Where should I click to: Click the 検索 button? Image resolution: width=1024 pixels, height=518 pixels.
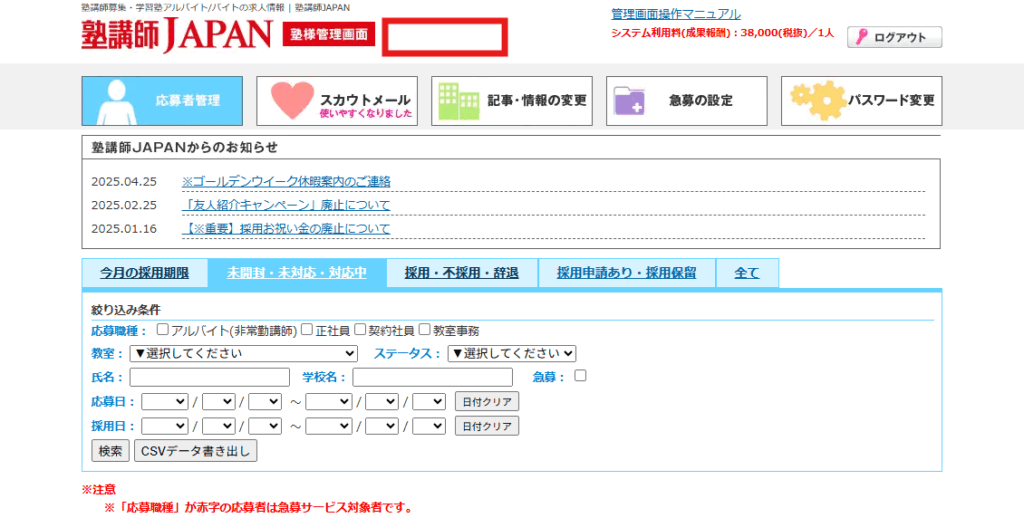pos(110,451)
